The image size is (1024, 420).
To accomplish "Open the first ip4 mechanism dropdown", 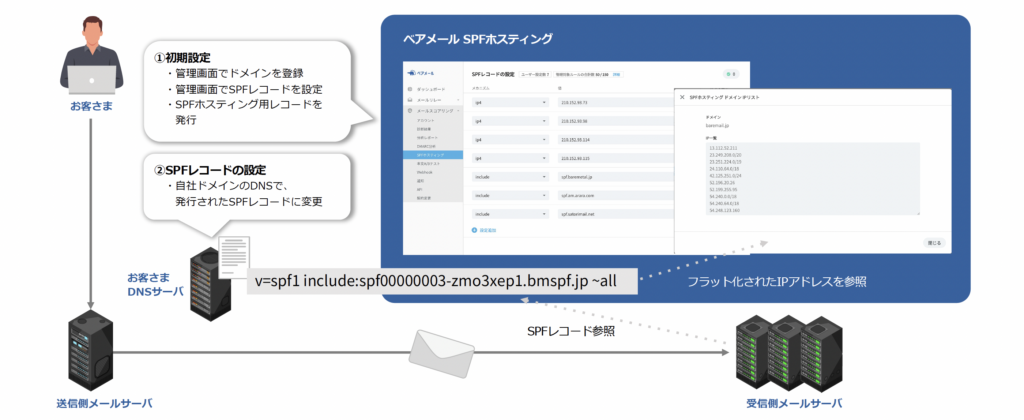I will click(510, 102).
